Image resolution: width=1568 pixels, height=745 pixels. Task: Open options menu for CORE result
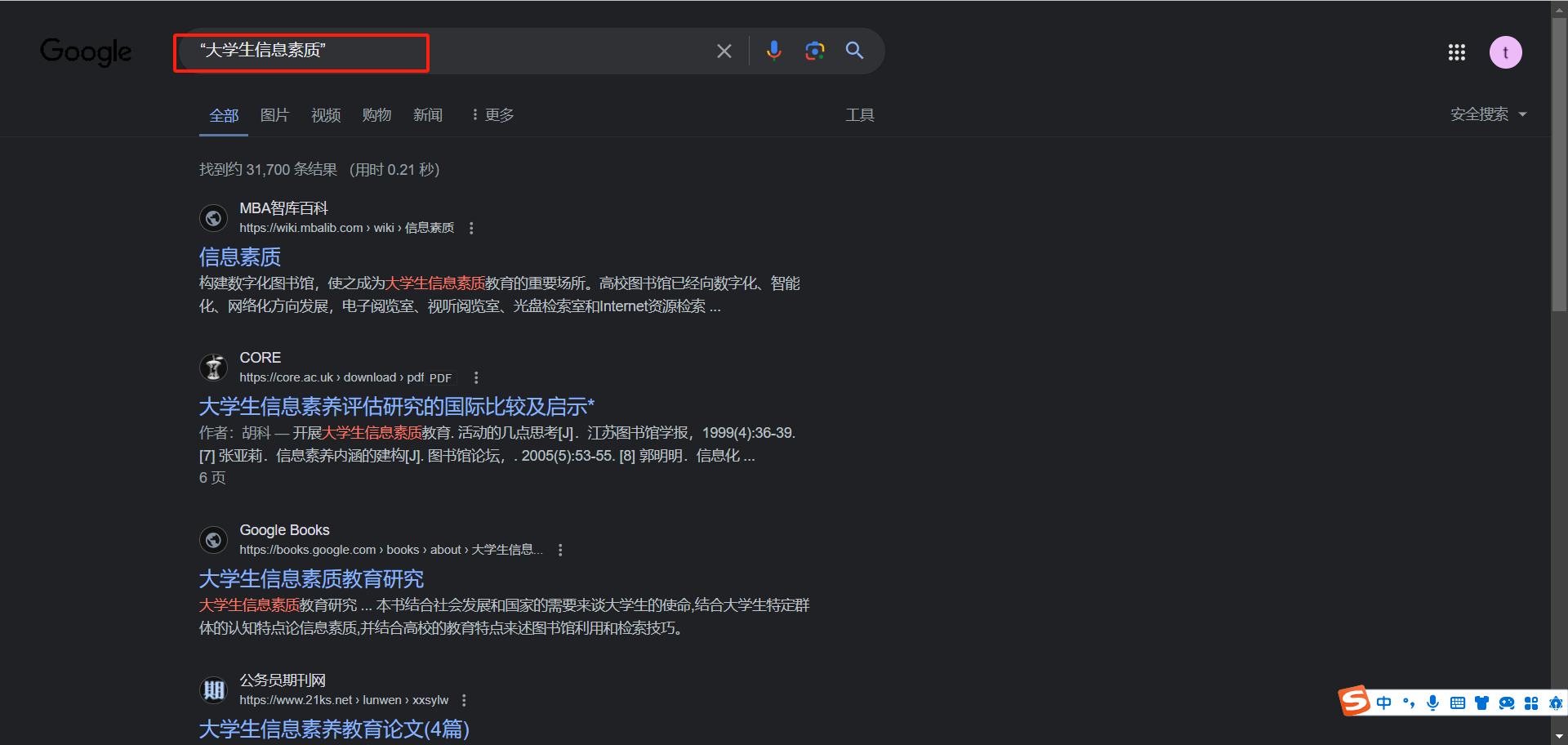tap(476, 377)
